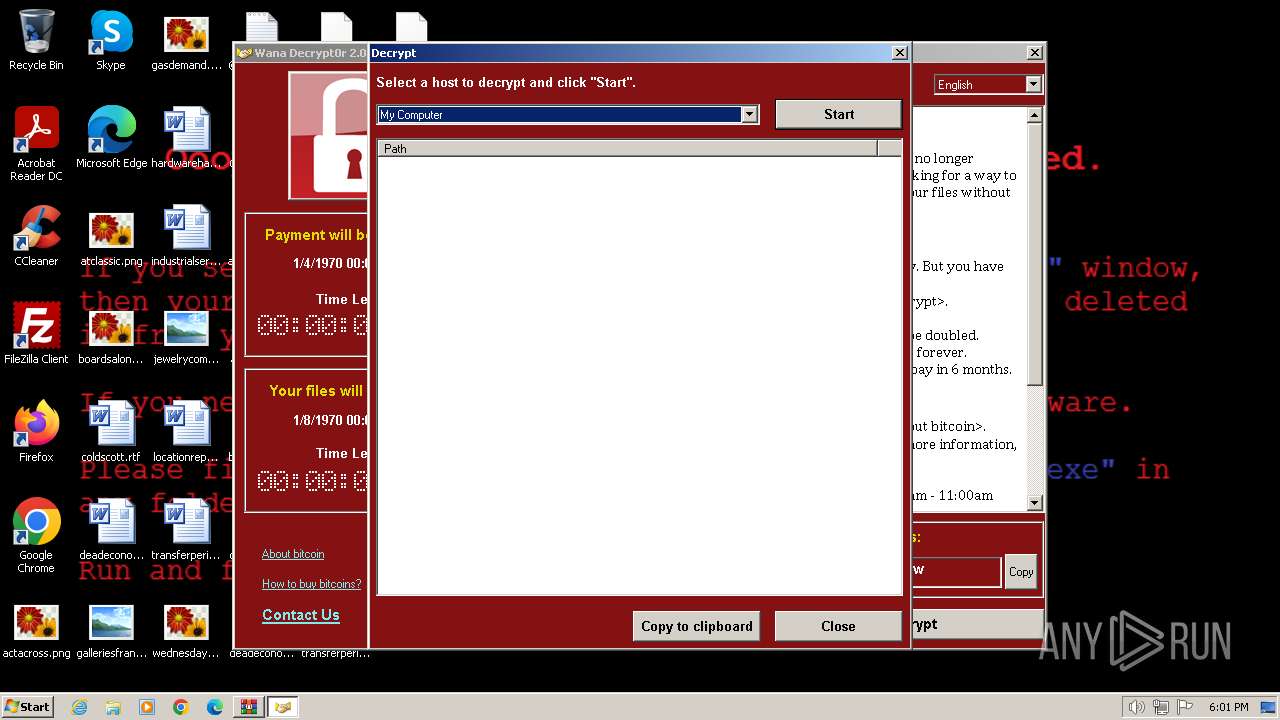
Task: Open the Windows Start menu
Action: click(27, 707)
